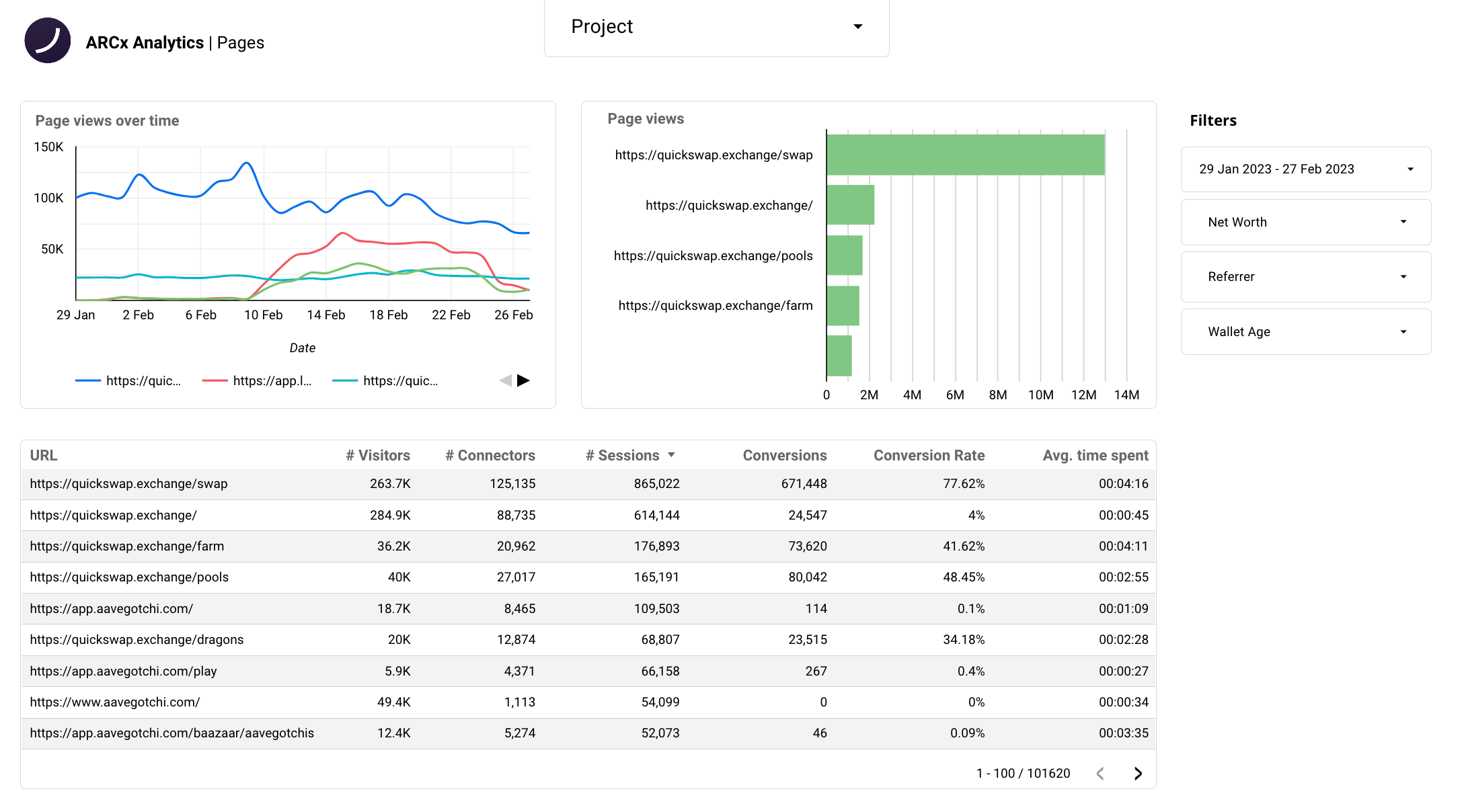Viewport: 1462px width, 812px height.
Task: Click the Page views bar chart title
Action: pos(646,119)
